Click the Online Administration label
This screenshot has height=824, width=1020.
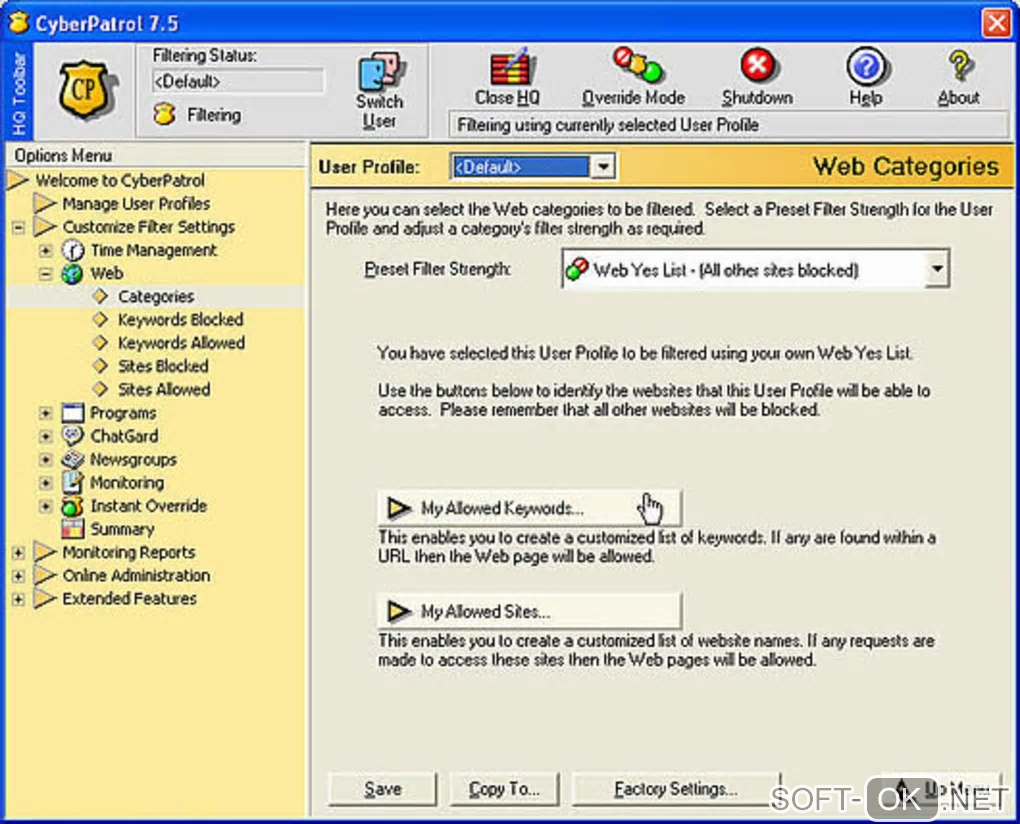(136, 576)
